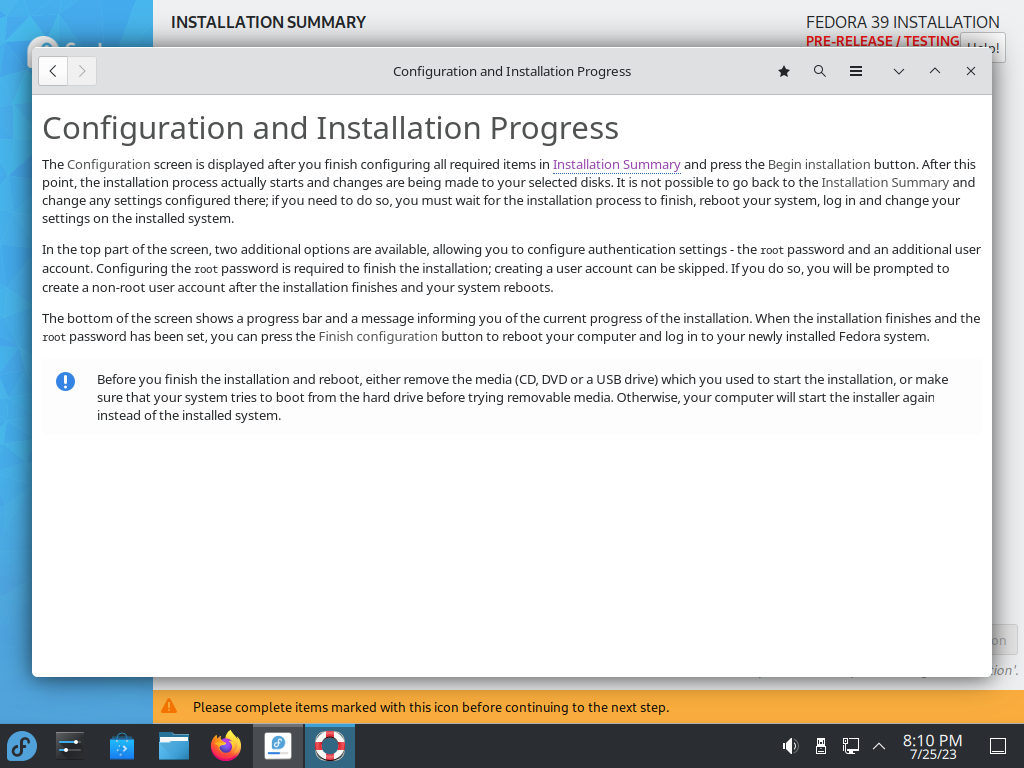Screen dimensions: 1024x768
Task: Click 'FEDORA 39 INSTALLATION' text in installer
Action: point(903,22)
